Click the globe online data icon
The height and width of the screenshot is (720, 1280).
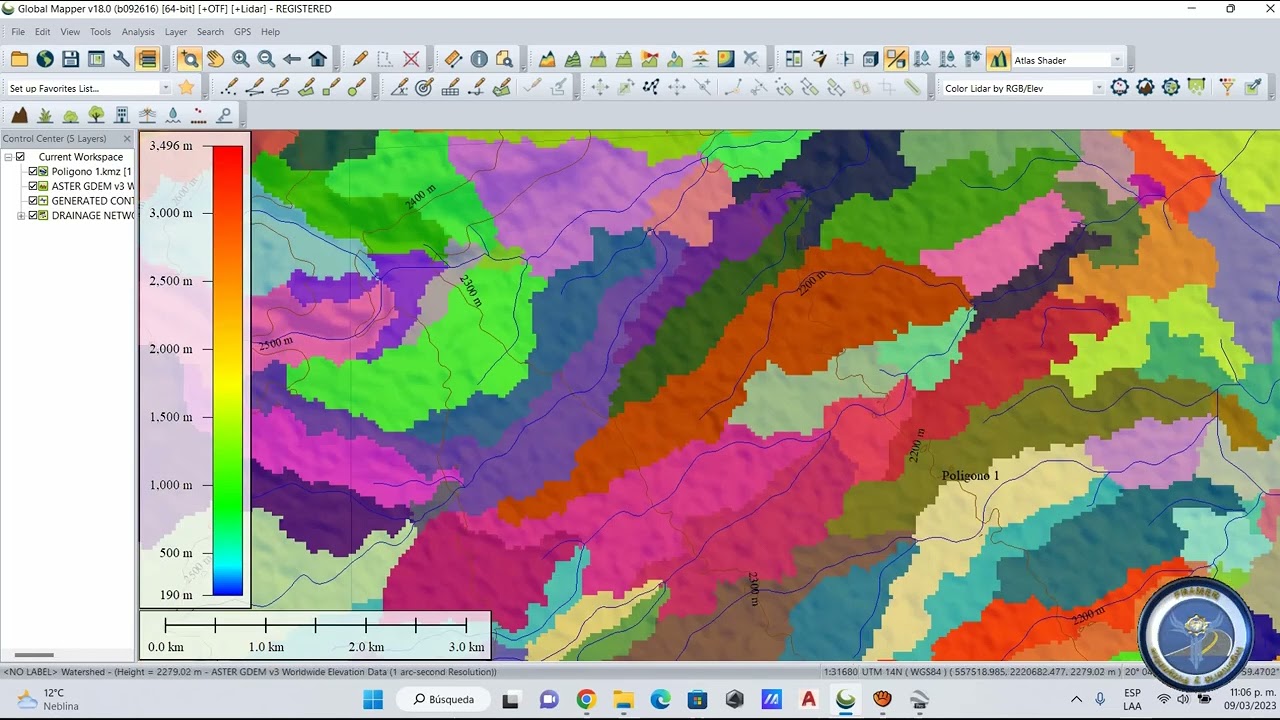[x=45, y=60]
